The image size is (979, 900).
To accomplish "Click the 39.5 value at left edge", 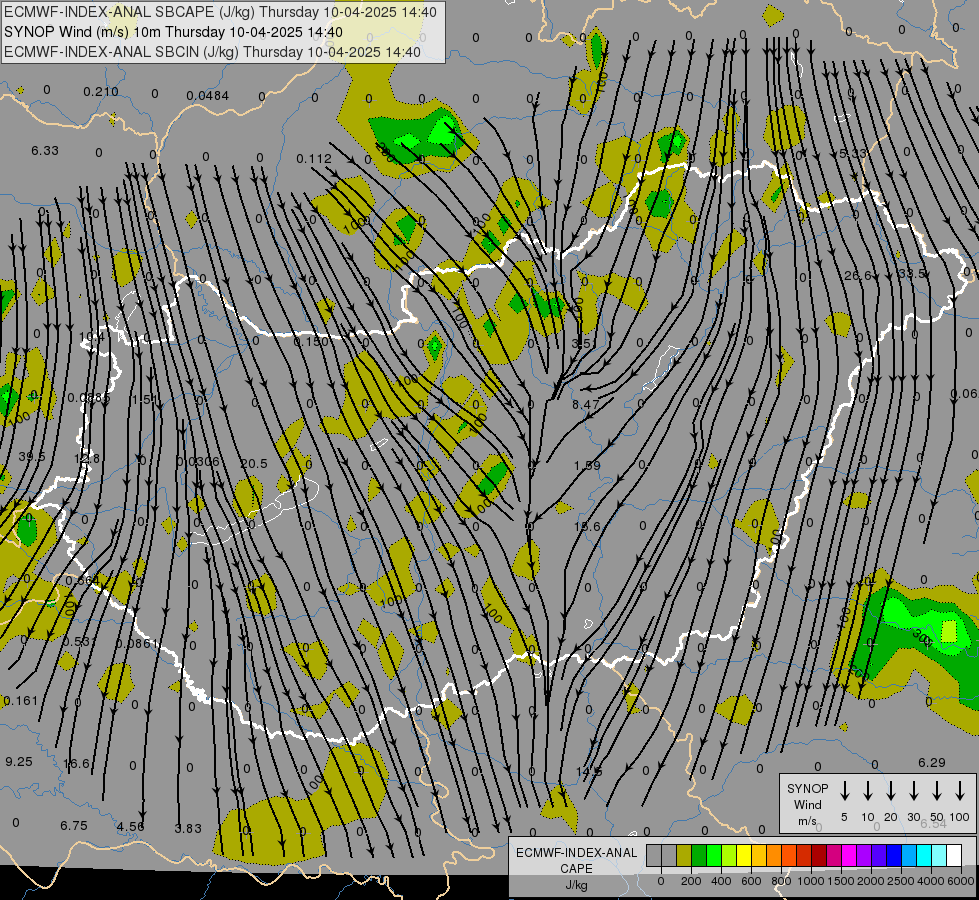I will pos(32,457).
